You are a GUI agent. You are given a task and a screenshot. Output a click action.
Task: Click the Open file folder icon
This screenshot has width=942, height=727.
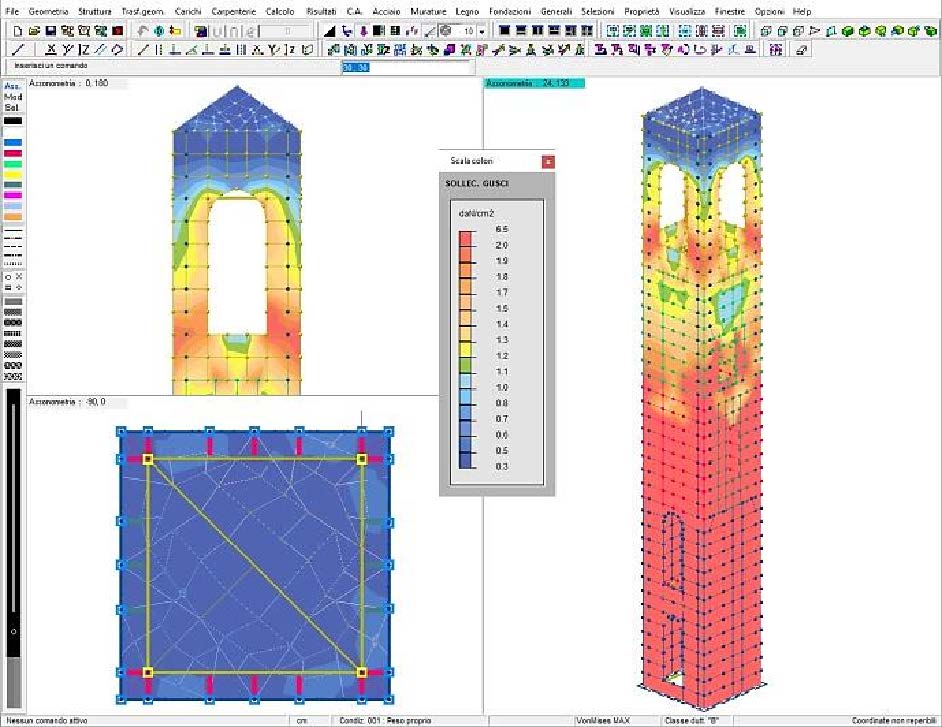click(x=32, y=31)
